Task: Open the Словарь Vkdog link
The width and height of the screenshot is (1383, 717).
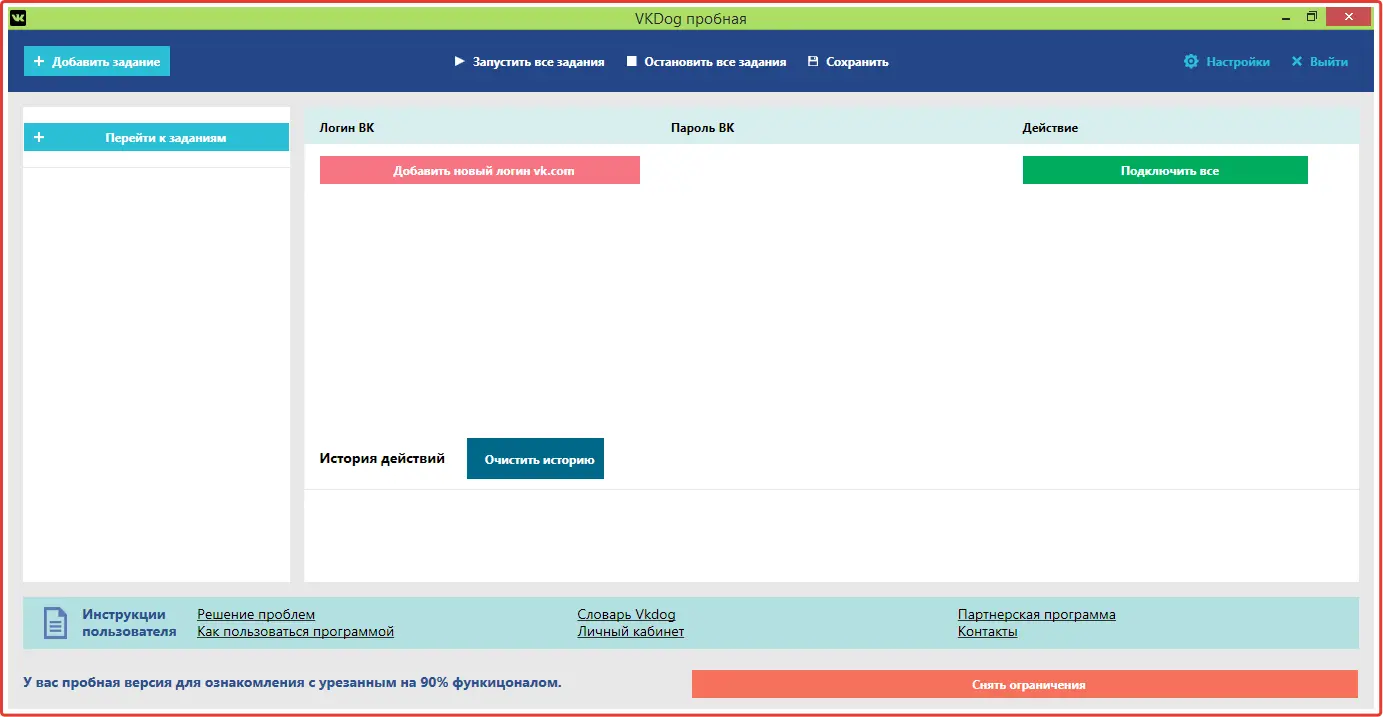Action: (626, 615)
